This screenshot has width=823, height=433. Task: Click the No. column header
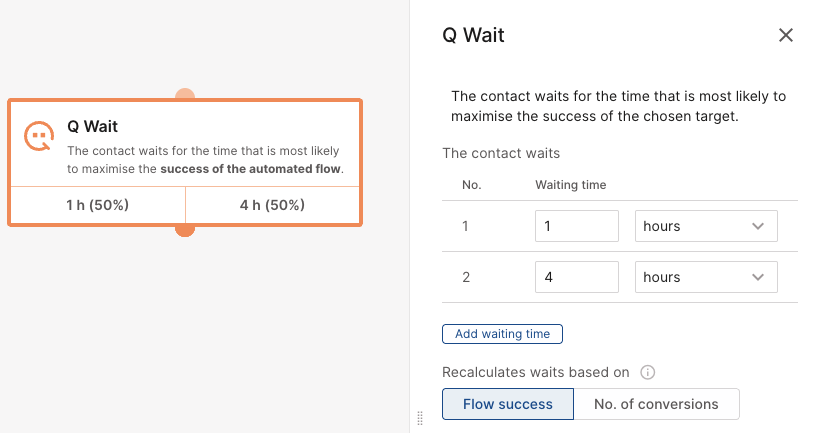(x=471, y=185)
